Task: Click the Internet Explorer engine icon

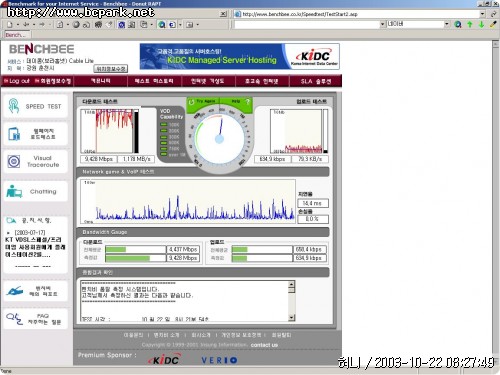Action: [172, 25]
